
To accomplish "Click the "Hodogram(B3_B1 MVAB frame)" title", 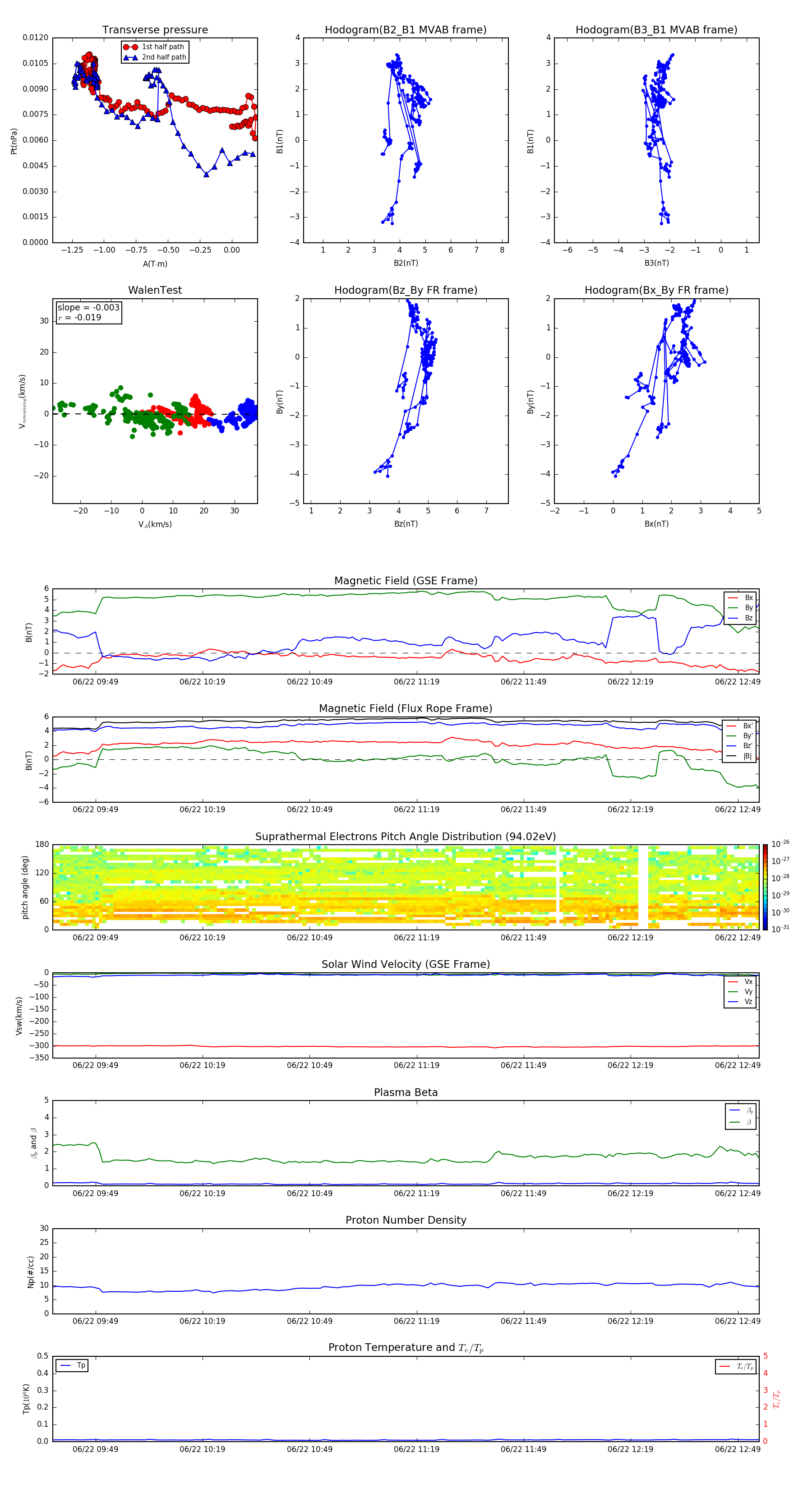I will click(656, 29).
